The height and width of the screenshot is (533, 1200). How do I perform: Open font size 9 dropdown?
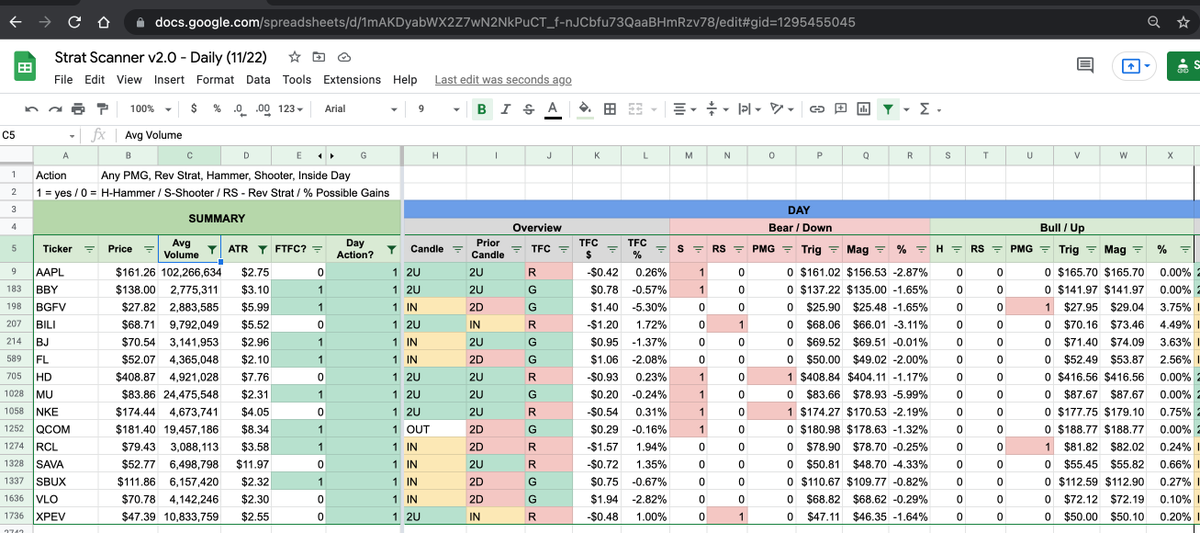point(438,109)
